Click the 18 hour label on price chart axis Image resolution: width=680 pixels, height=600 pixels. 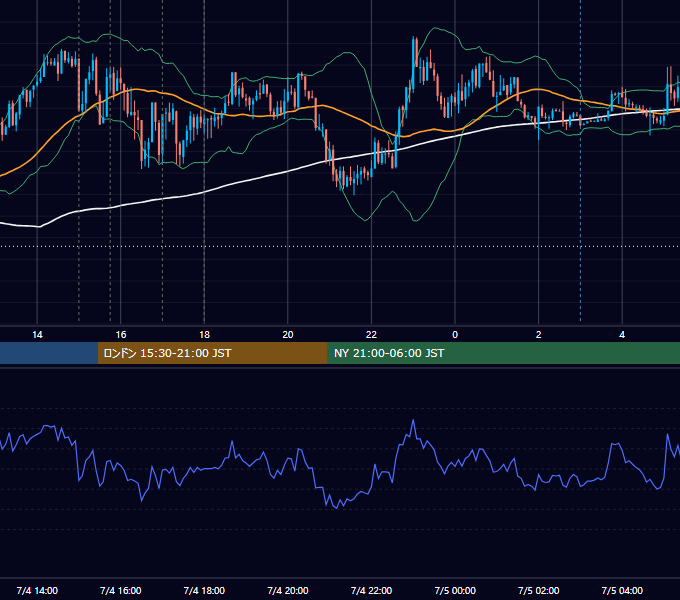click(x=204, y=335)
